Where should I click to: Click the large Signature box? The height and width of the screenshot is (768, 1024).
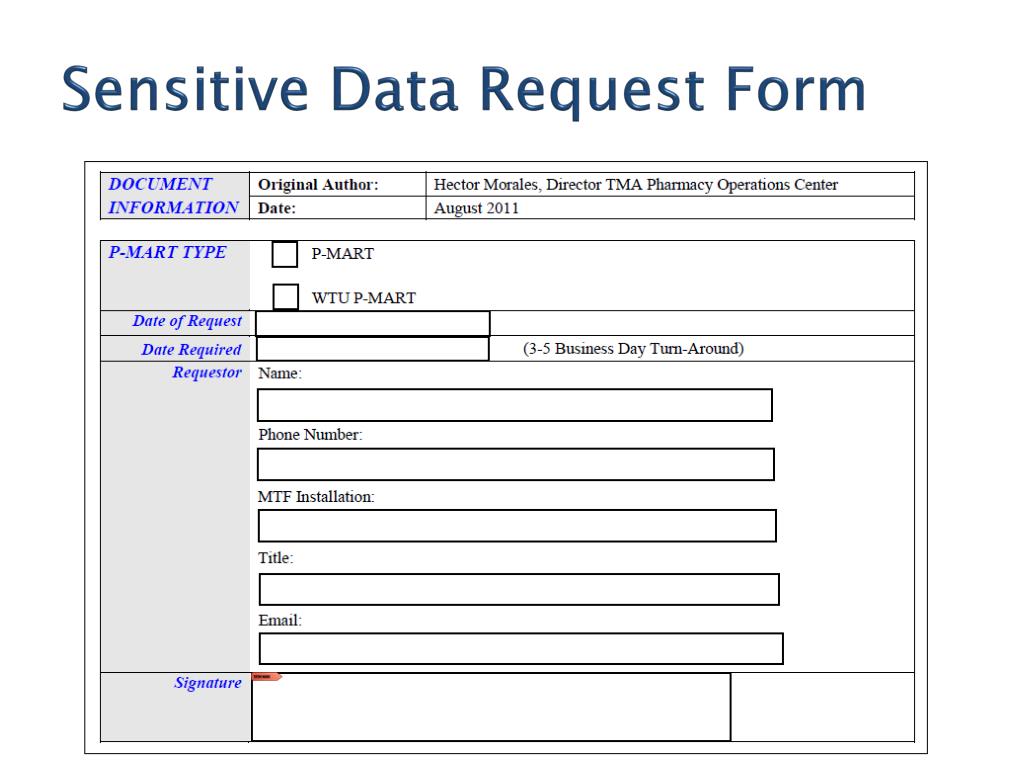click(x=491, y=707)
